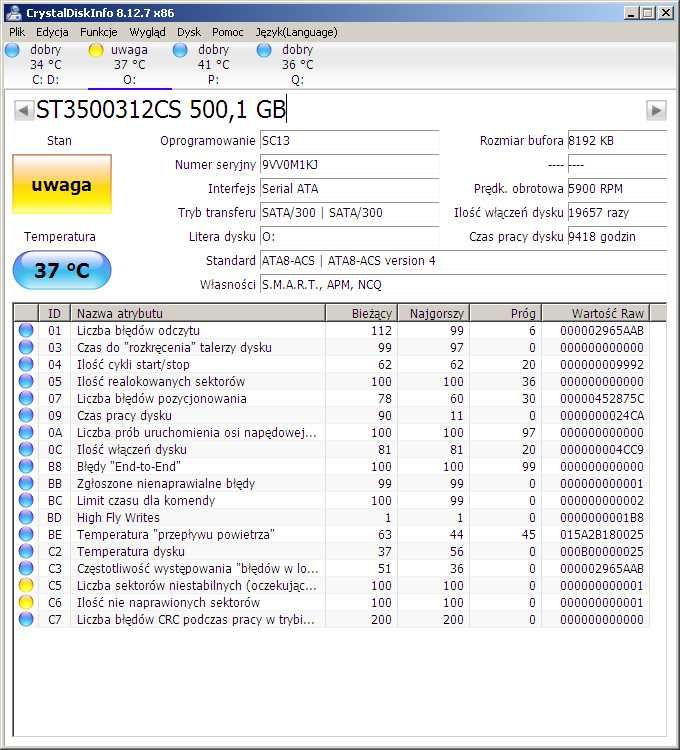Viewport: 680px width, 750px height.
Task: Go to next disk with right arrow
Action: coord(656,110)
